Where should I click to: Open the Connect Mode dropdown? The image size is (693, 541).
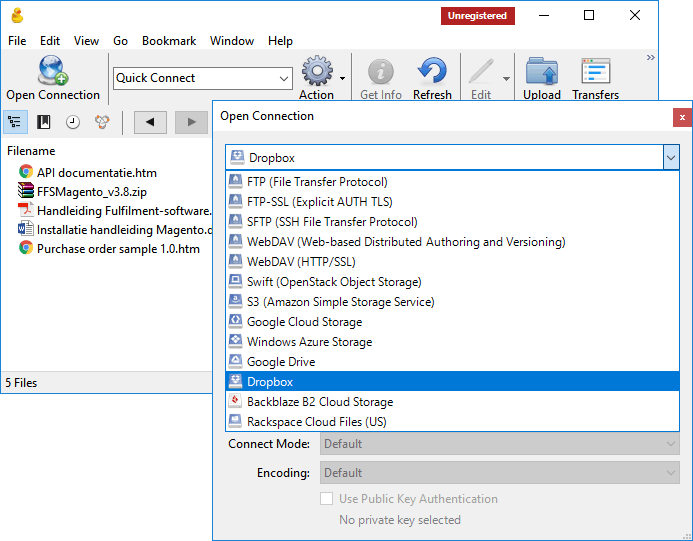tap(500, 444)
